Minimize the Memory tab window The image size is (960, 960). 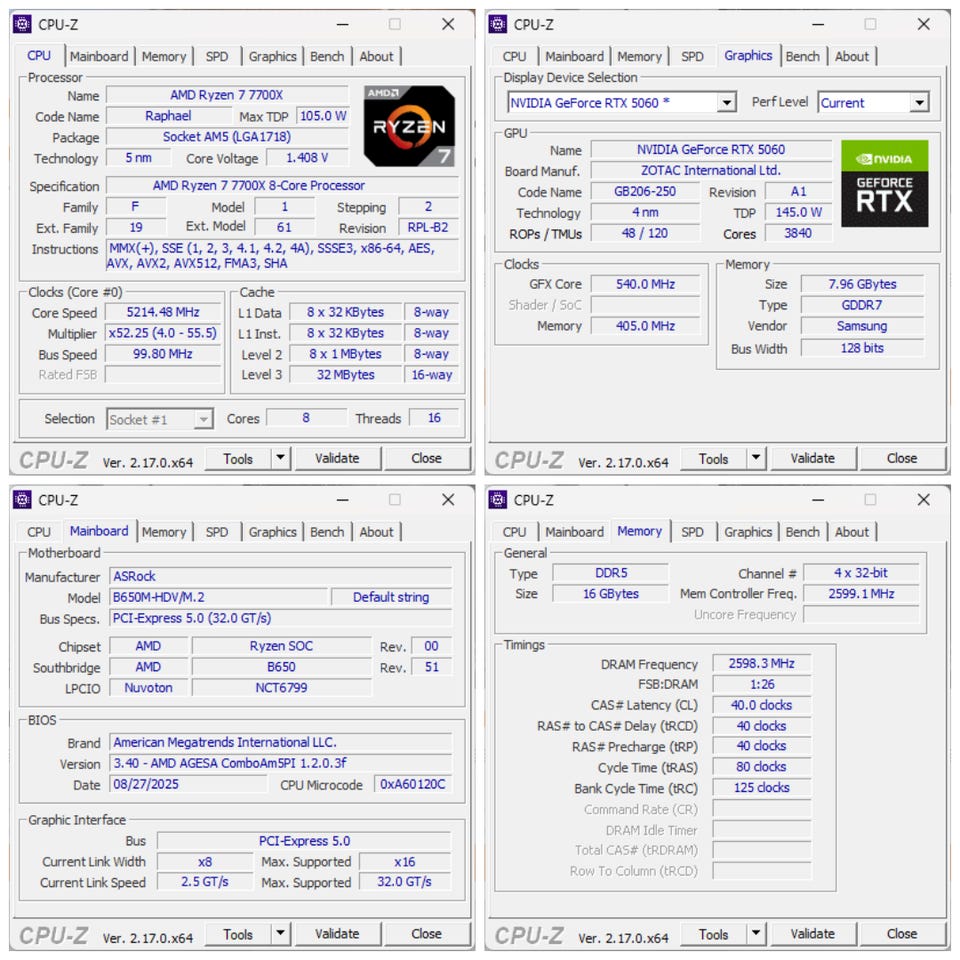[818, 500]
